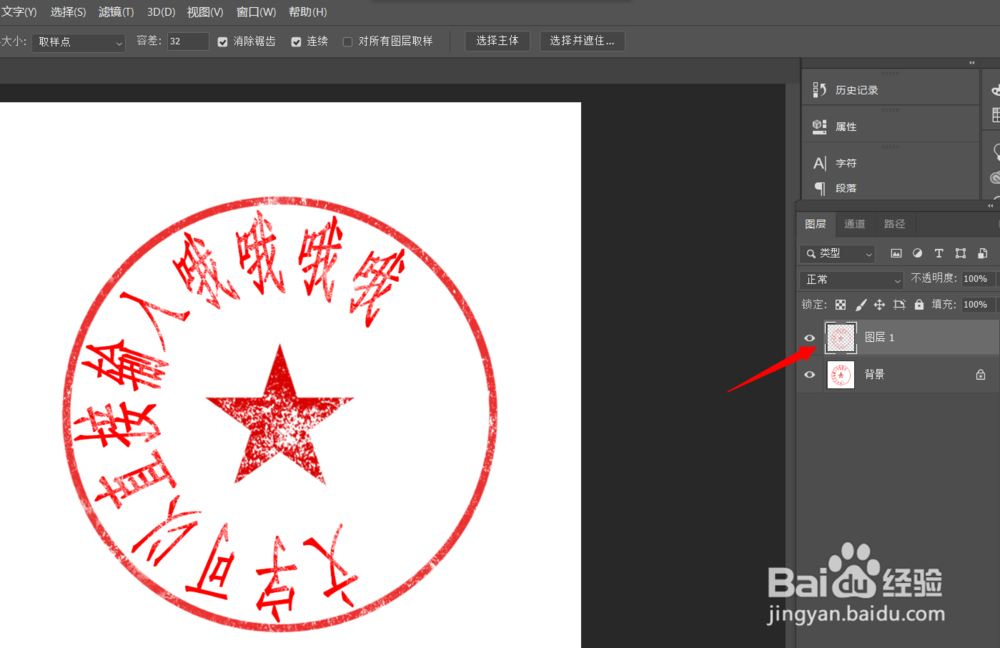Screen dimensions: 1000x648
Task: Click the 选择并遮住 Select and Mask button
Action: click(582, 41)
